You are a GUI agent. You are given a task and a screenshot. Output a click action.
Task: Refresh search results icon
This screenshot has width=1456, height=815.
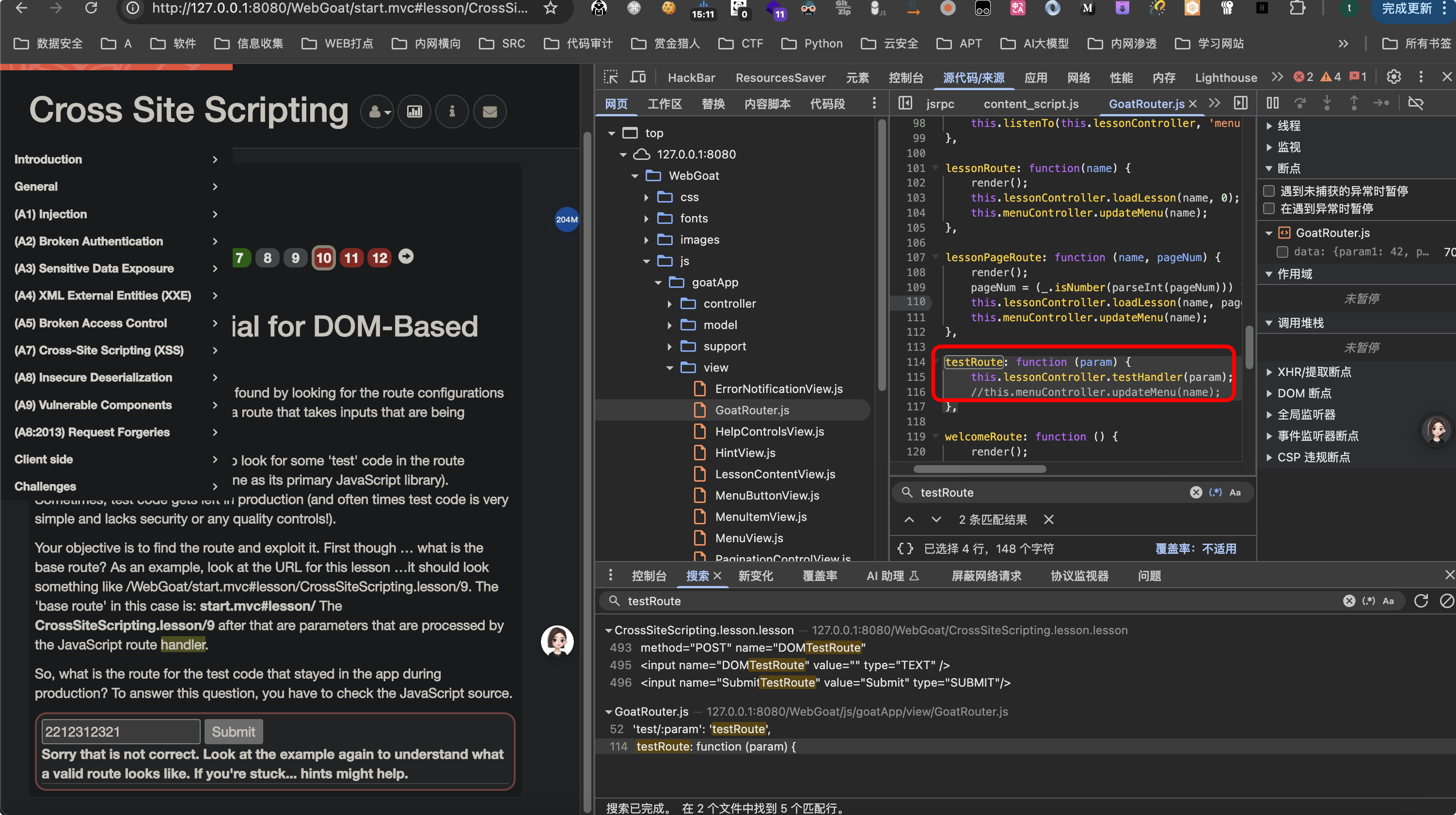(1421, 601)
